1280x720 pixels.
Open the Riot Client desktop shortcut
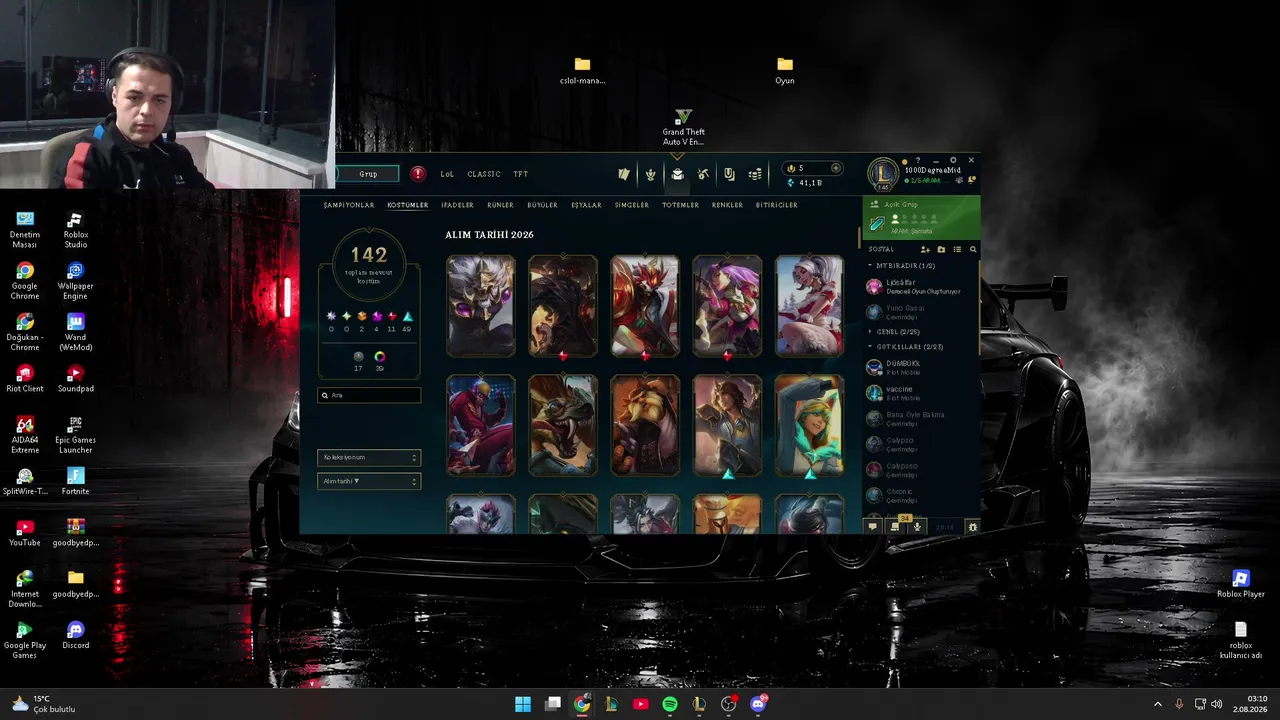click(x=24, y=378)
